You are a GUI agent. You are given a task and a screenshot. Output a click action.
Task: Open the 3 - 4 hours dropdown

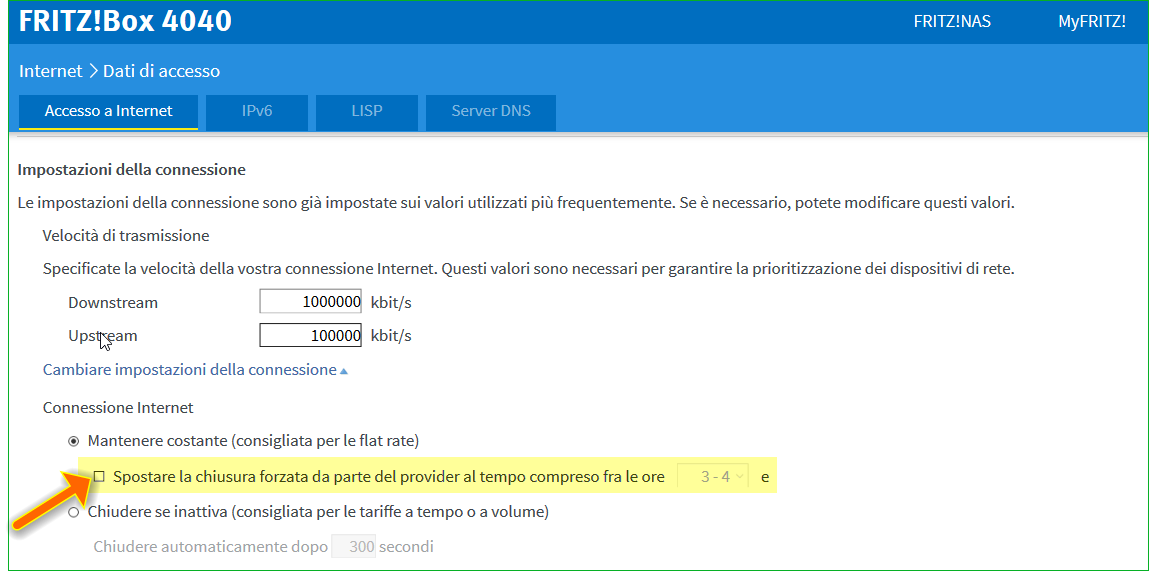click(714, 476)
